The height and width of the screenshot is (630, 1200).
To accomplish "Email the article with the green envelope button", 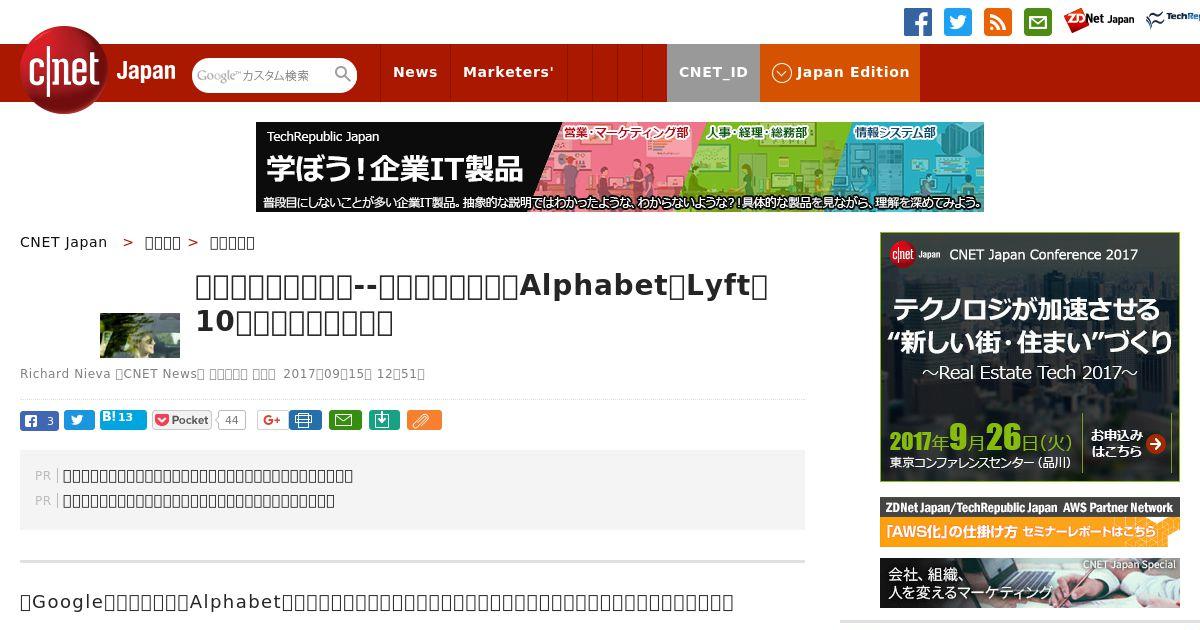I will pos(345,421).
